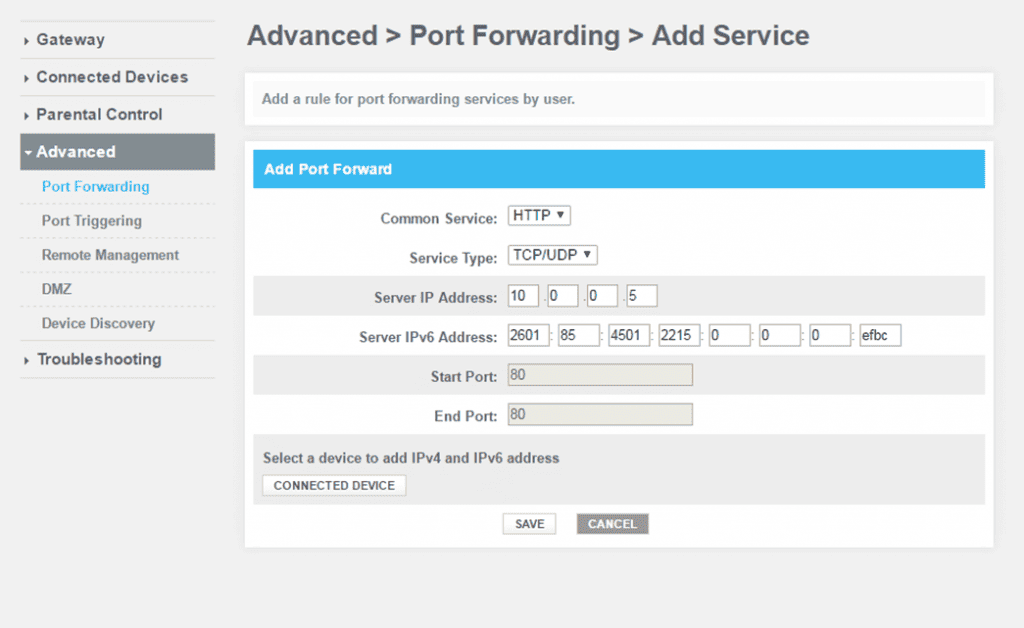Click the page title Advanced > Port Forwarding > Add Service

[528, 36]
